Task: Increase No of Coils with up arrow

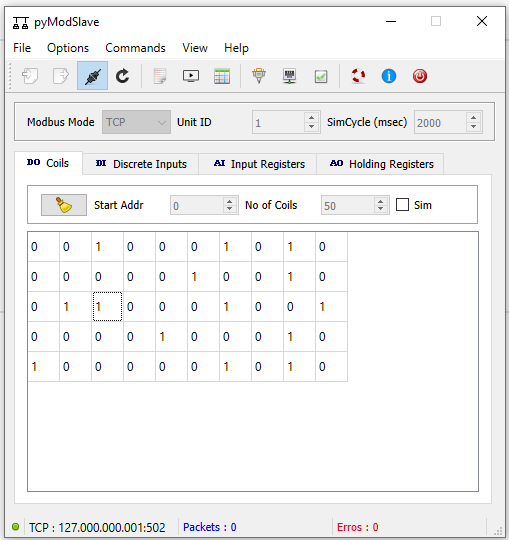Action: click(x=381, y=201)
